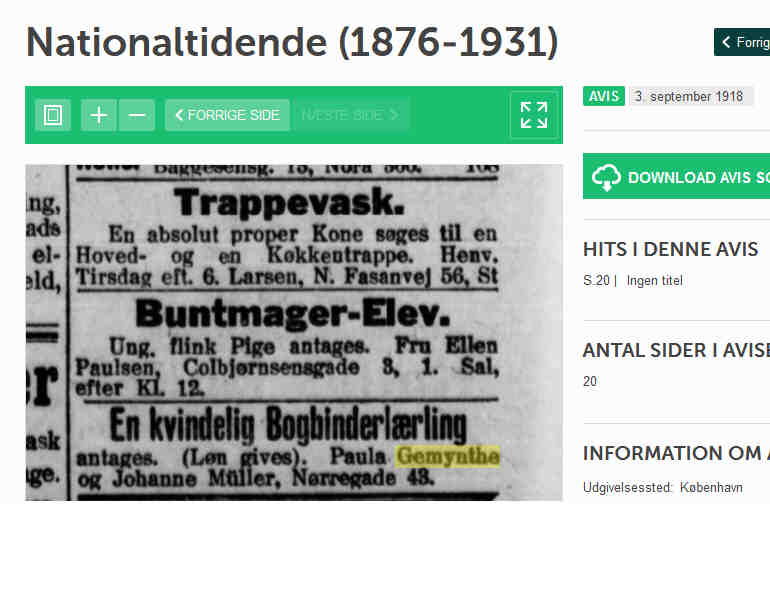Open fullscreen view with the expand arrows icon

coord(534,115)
